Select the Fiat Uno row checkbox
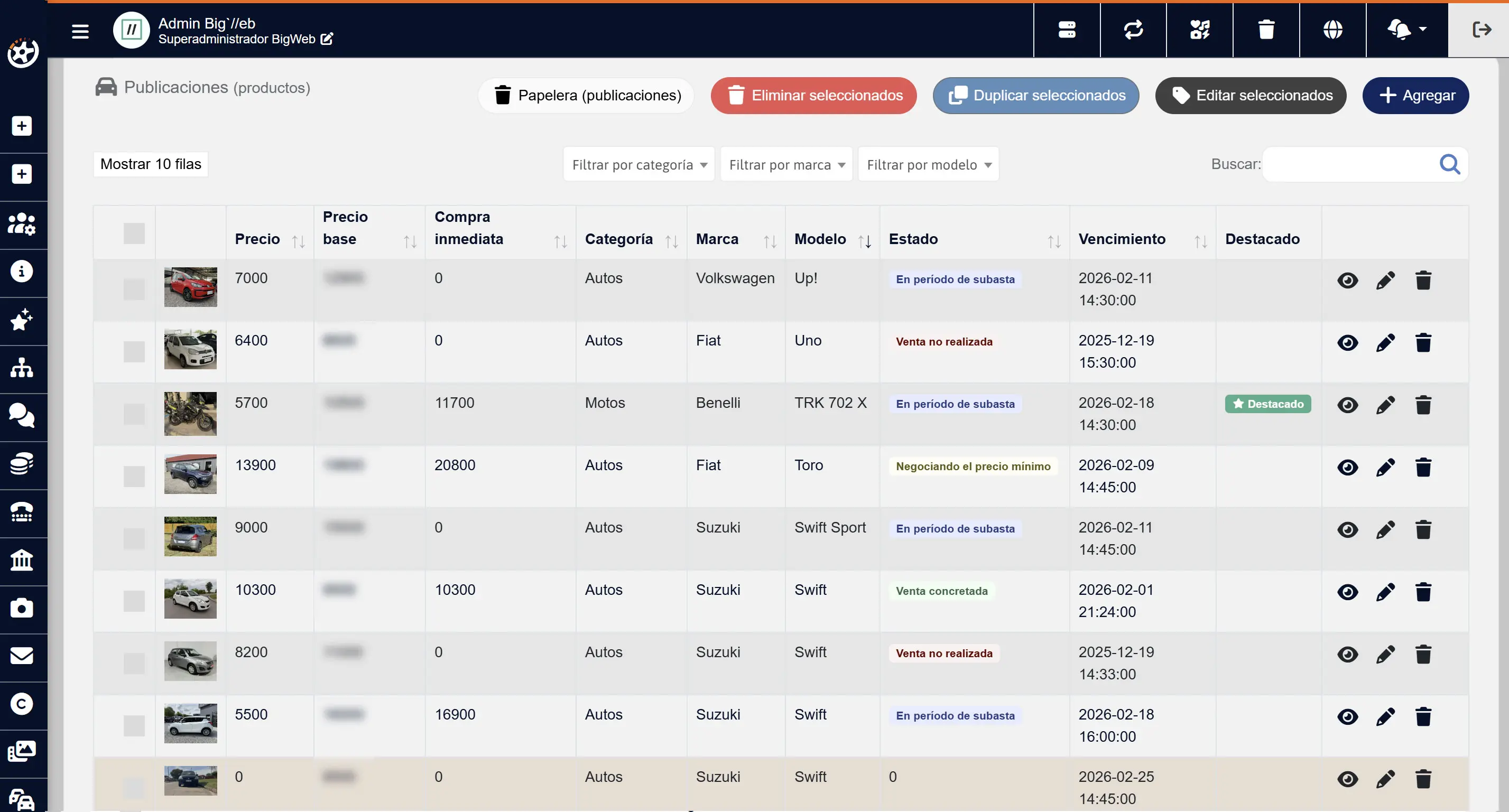Image resolution: width=1509 pixels, height=812 pixels. click(134, 351)
